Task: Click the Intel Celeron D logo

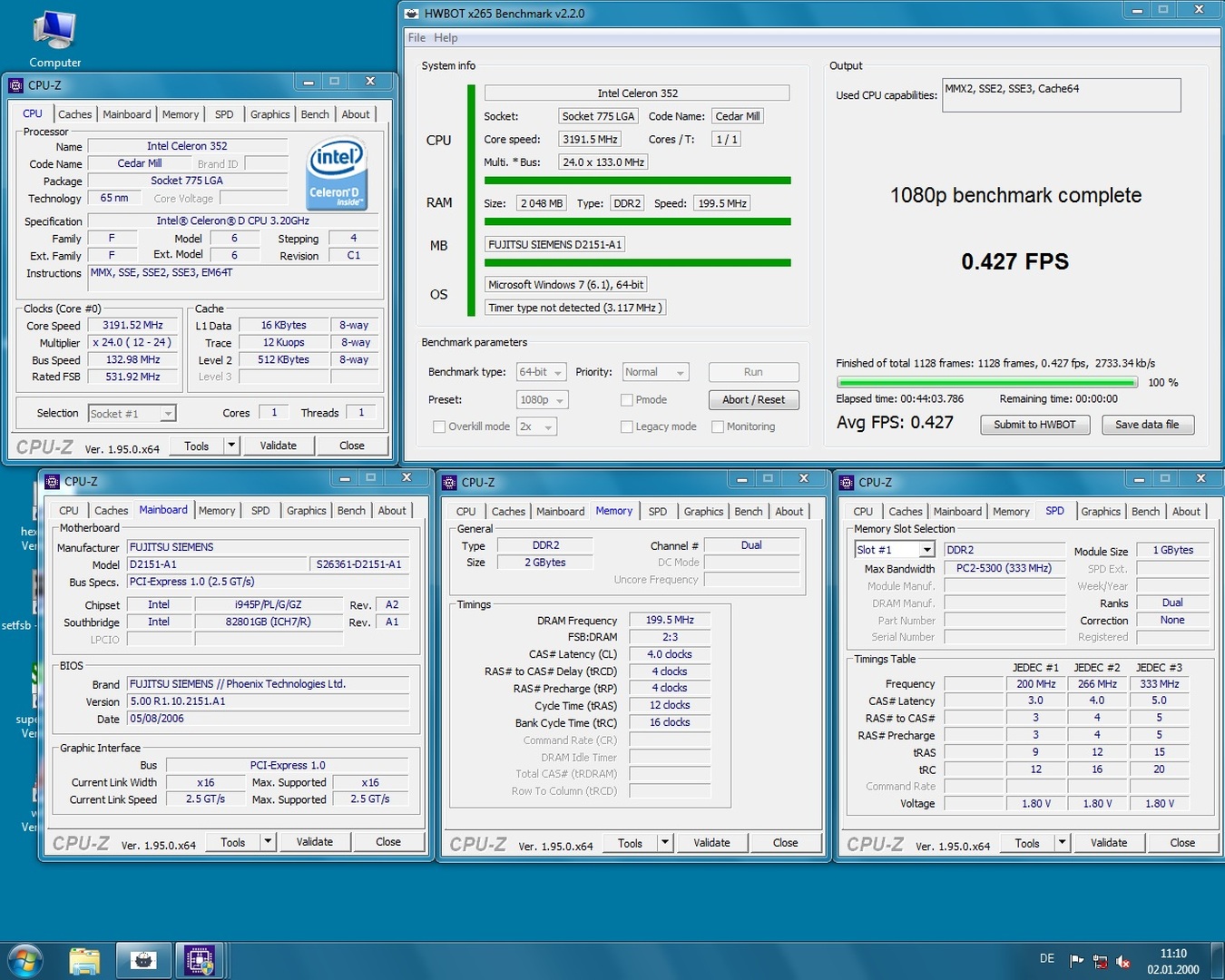Action: click(x=337, y=172)
